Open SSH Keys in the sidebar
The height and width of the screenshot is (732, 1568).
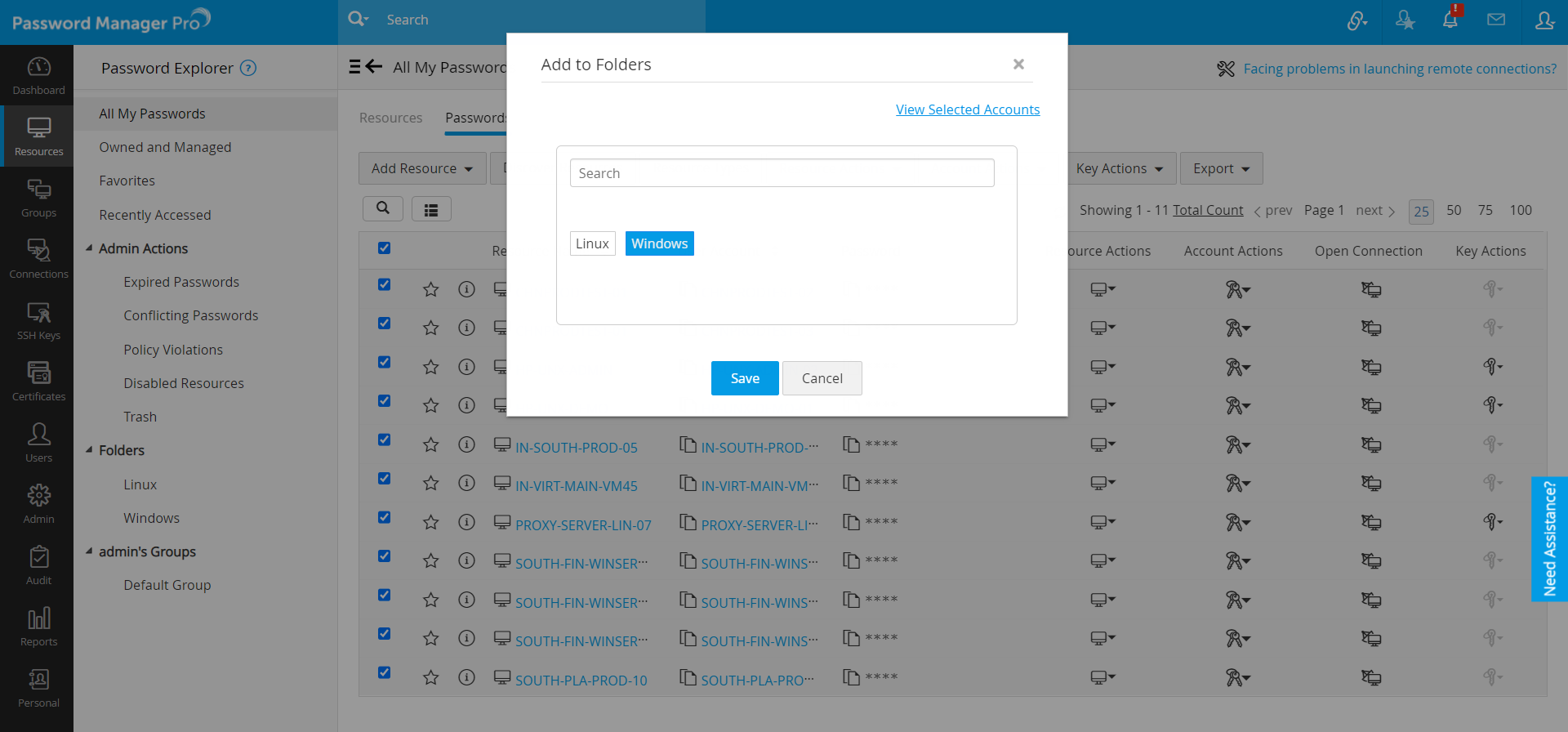tap(38, 320)
